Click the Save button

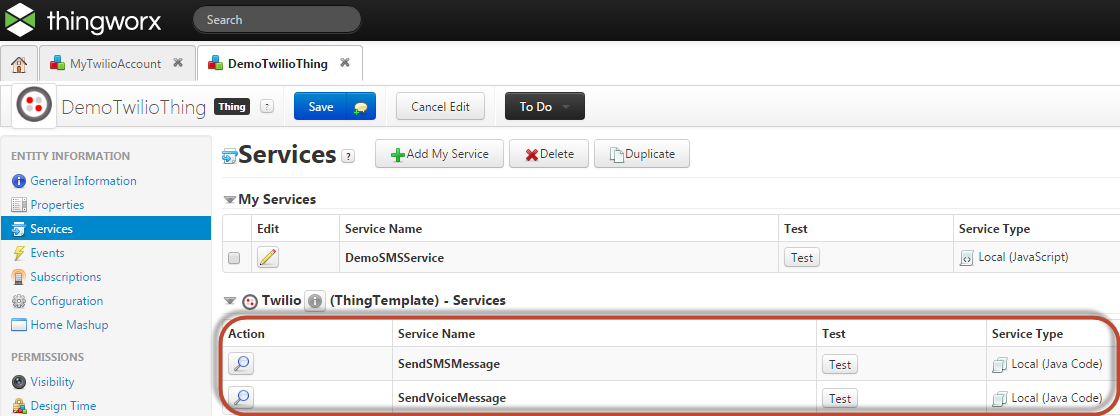(321, 107)
